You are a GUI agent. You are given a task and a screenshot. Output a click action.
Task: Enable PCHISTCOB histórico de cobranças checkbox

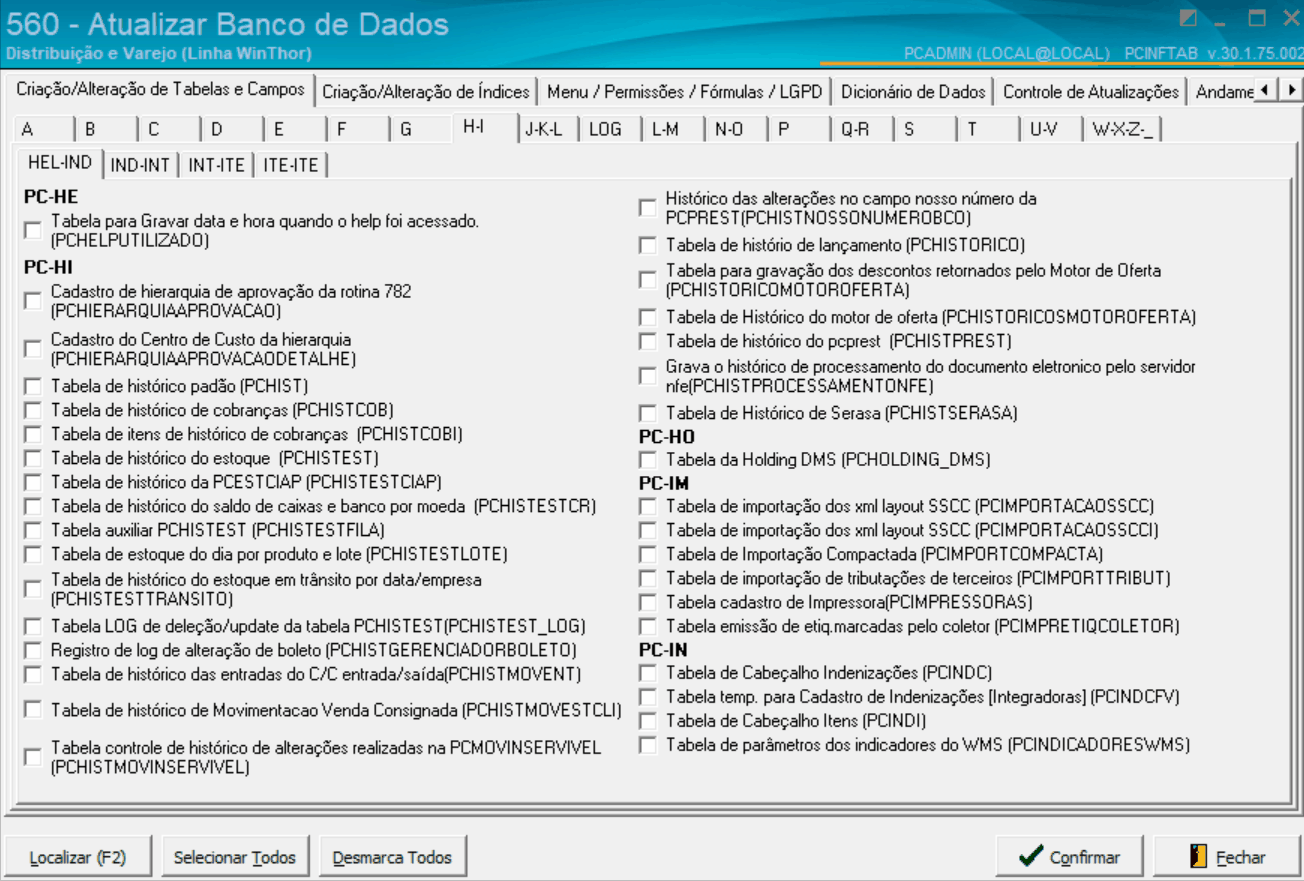coord(33,410)
